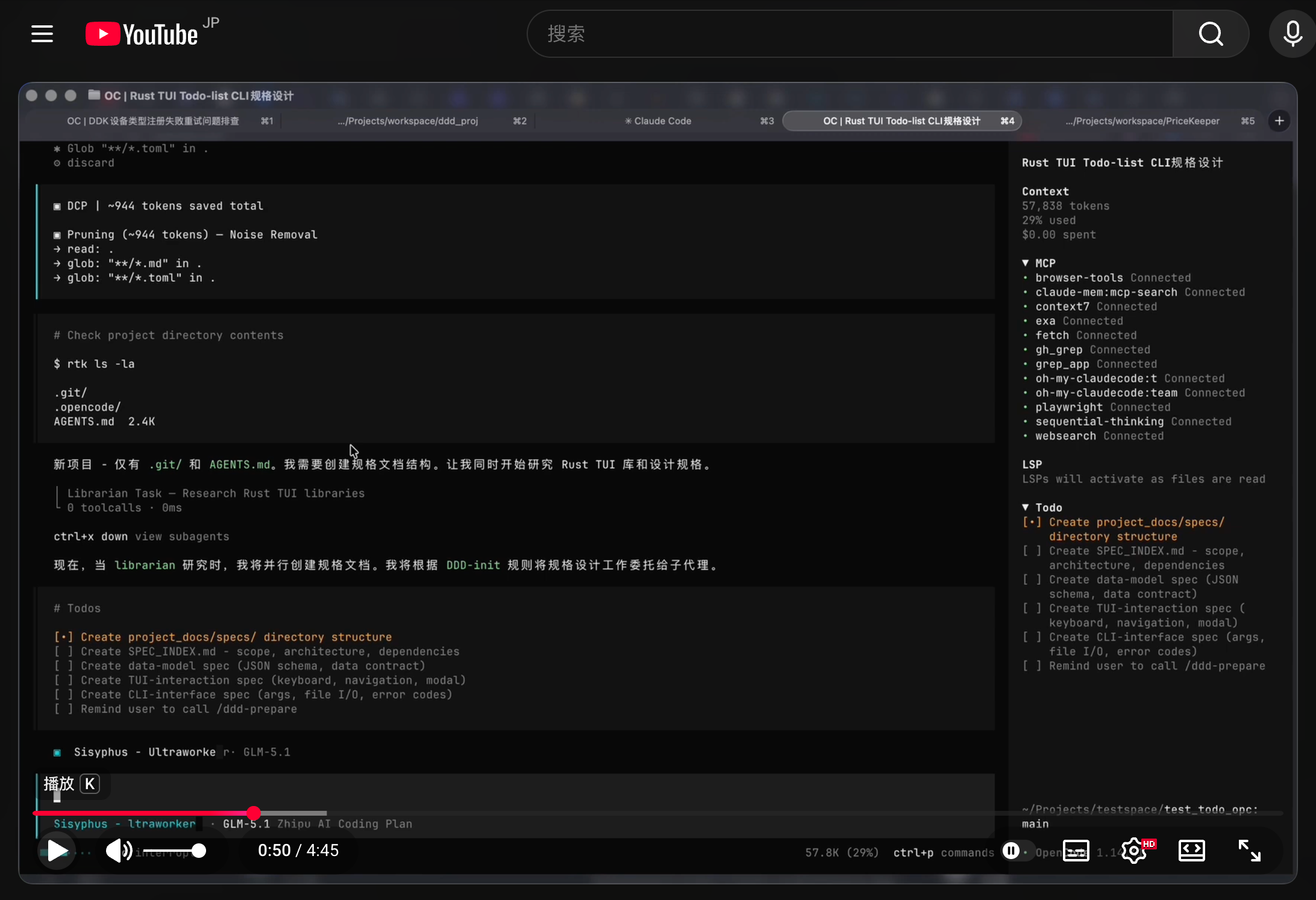
Task: Collapse the Todo section triangle in sidebar
Action: coord(1026,507)
